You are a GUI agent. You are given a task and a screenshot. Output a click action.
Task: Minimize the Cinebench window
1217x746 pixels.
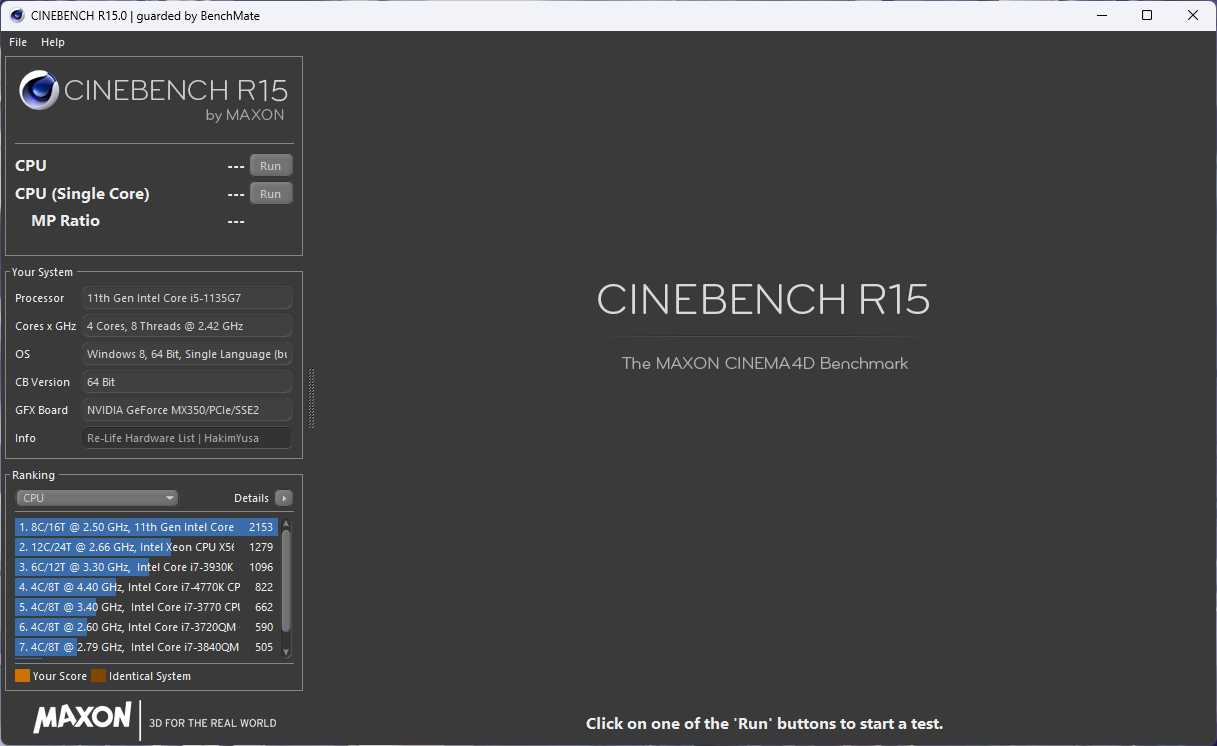pyautogui.click(x=1101, y=15)
